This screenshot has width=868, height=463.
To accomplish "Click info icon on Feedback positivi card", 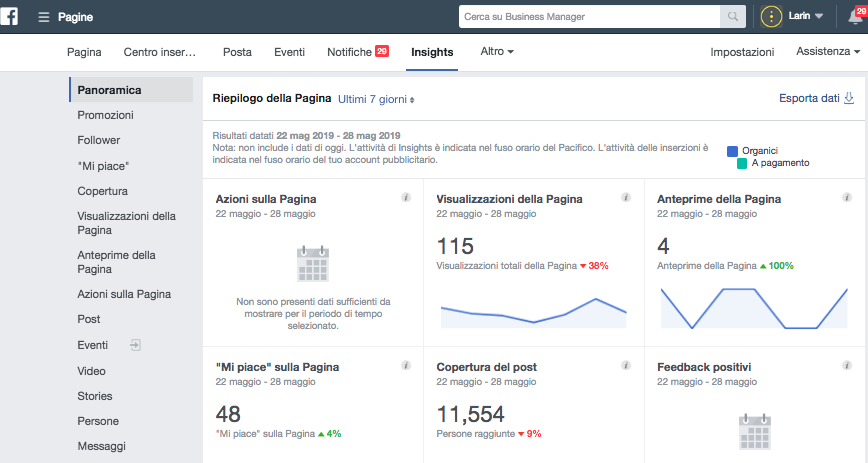I will [846, 365].
